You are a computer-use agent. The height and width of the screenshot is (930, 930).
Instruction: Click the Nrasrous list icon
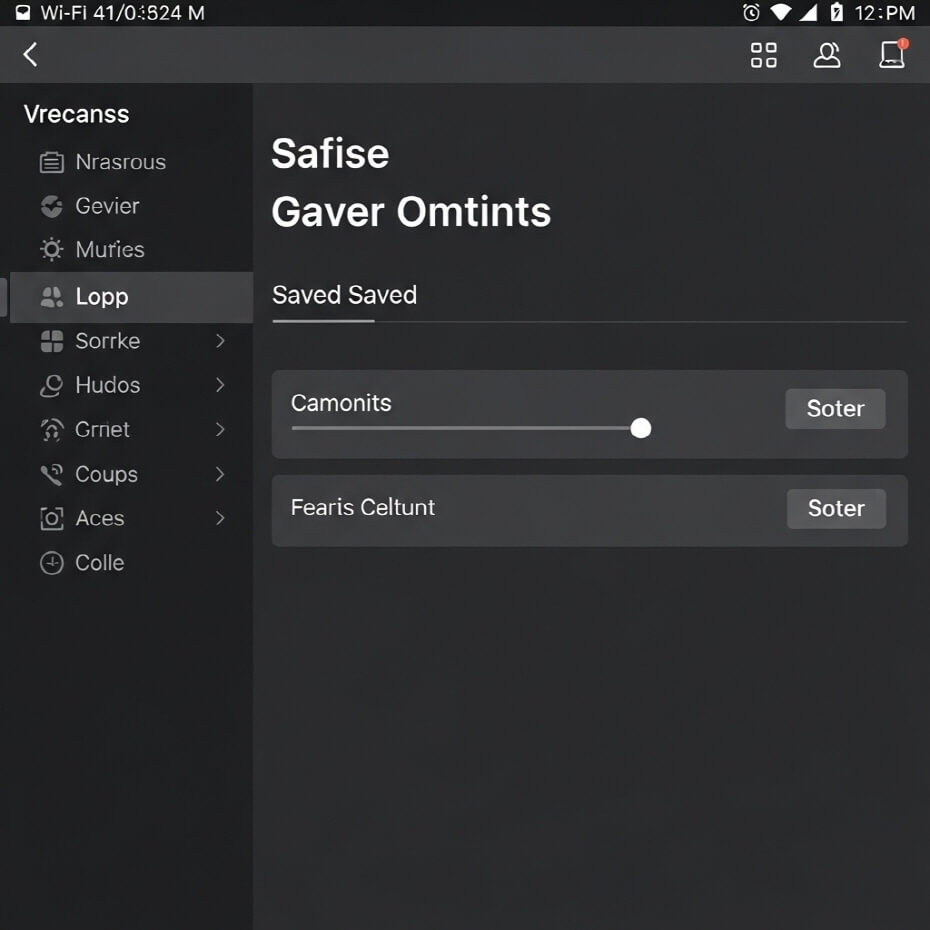click(51, 162)
